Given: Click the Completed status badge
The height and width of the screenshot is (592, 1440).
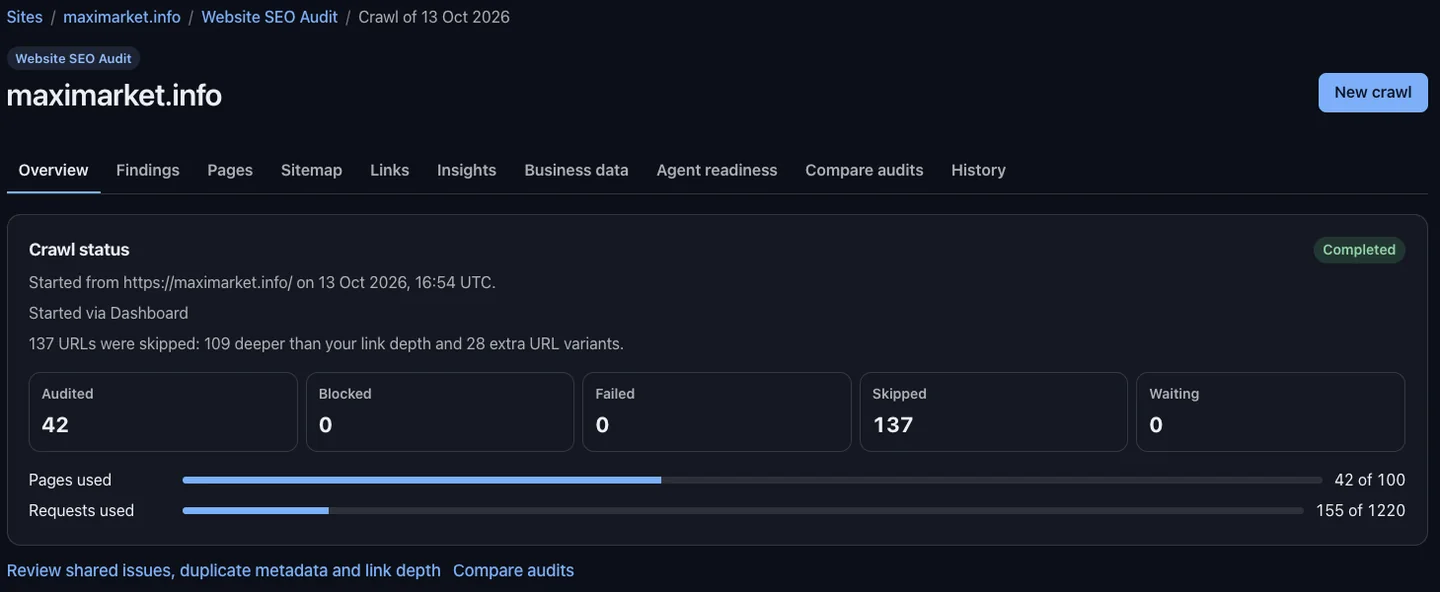Looking at the screenshot, I should coord(1359,250).
